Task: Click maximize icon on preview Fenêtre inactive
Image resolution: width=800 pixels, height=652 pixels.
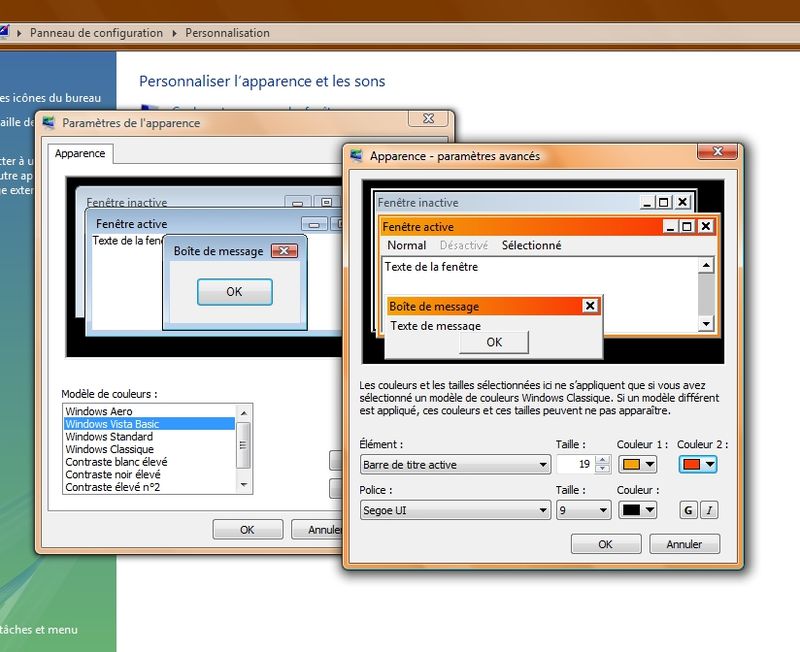Action: 664,202
